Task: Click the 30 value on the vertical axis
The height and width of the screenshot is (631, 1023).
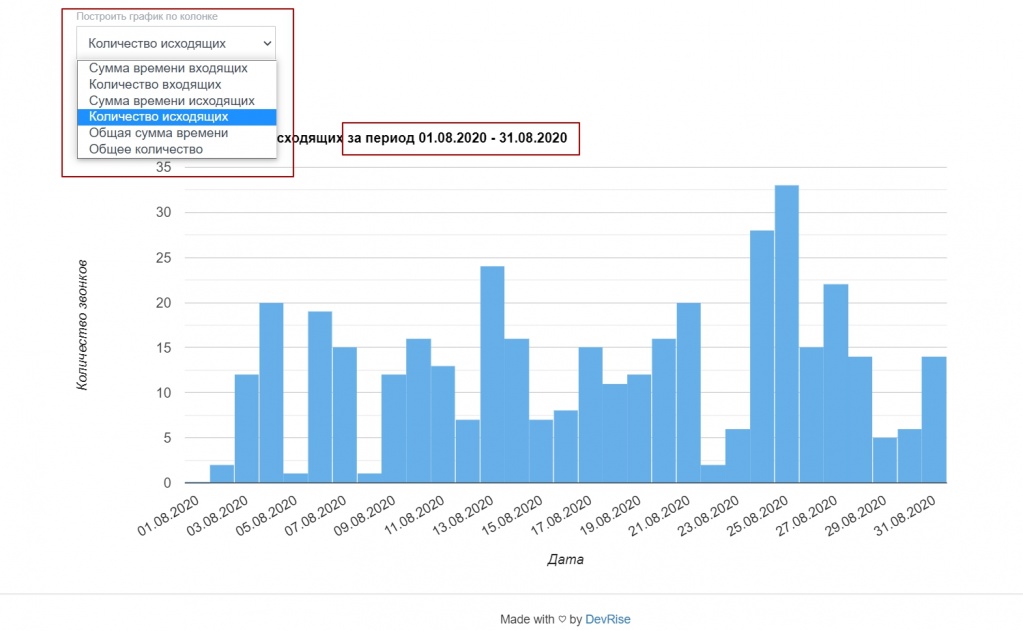Action: 163,212
